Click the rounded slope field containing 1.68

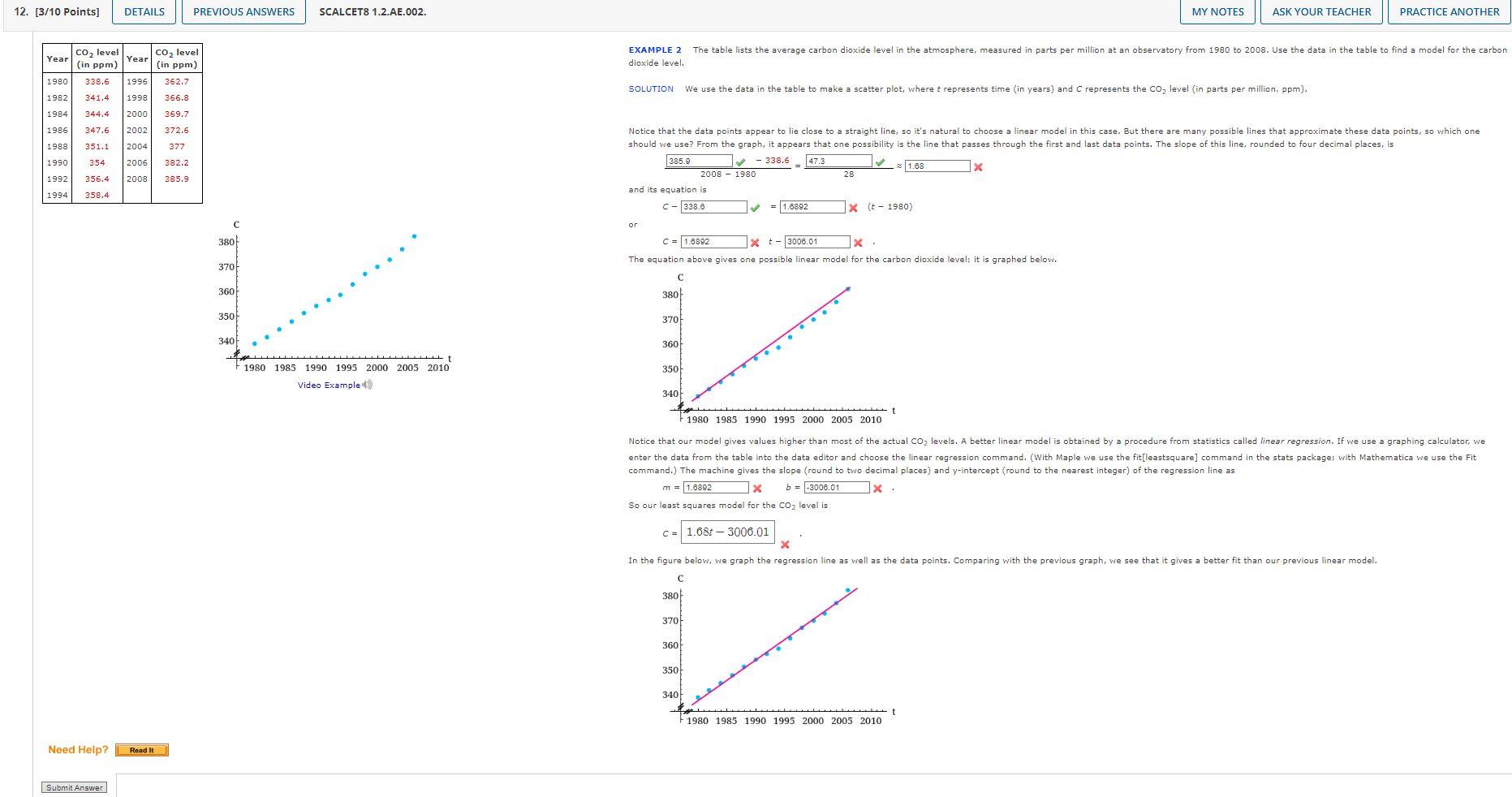tap(937, 166)
